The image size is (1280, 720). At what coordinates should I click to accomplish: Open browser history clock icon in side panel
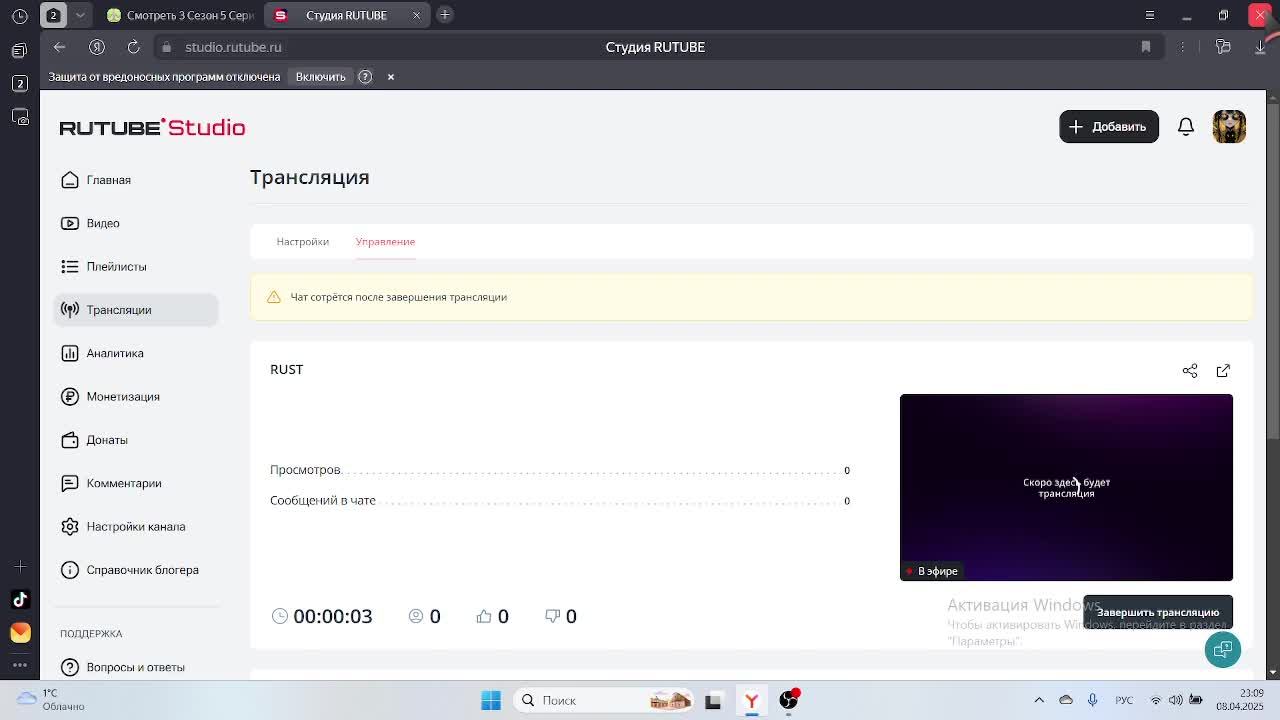[20, 15]
